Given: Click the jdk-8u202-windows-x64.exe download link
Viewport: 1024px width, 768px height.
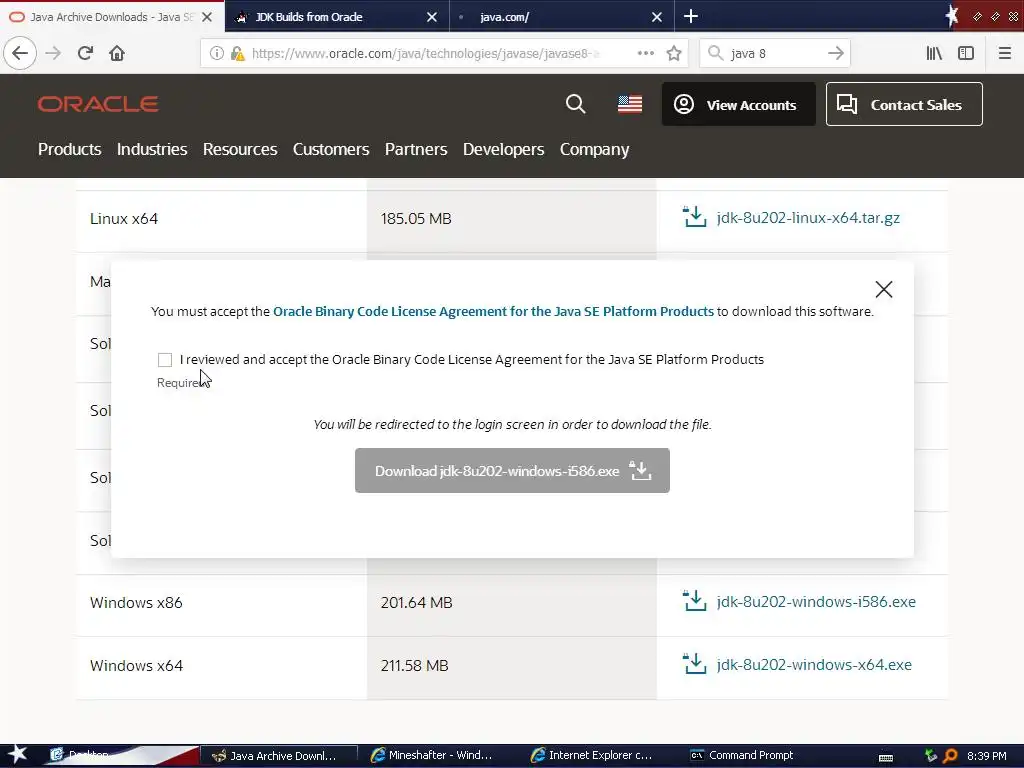Looking at the screenshot, I should click(814, 664).
